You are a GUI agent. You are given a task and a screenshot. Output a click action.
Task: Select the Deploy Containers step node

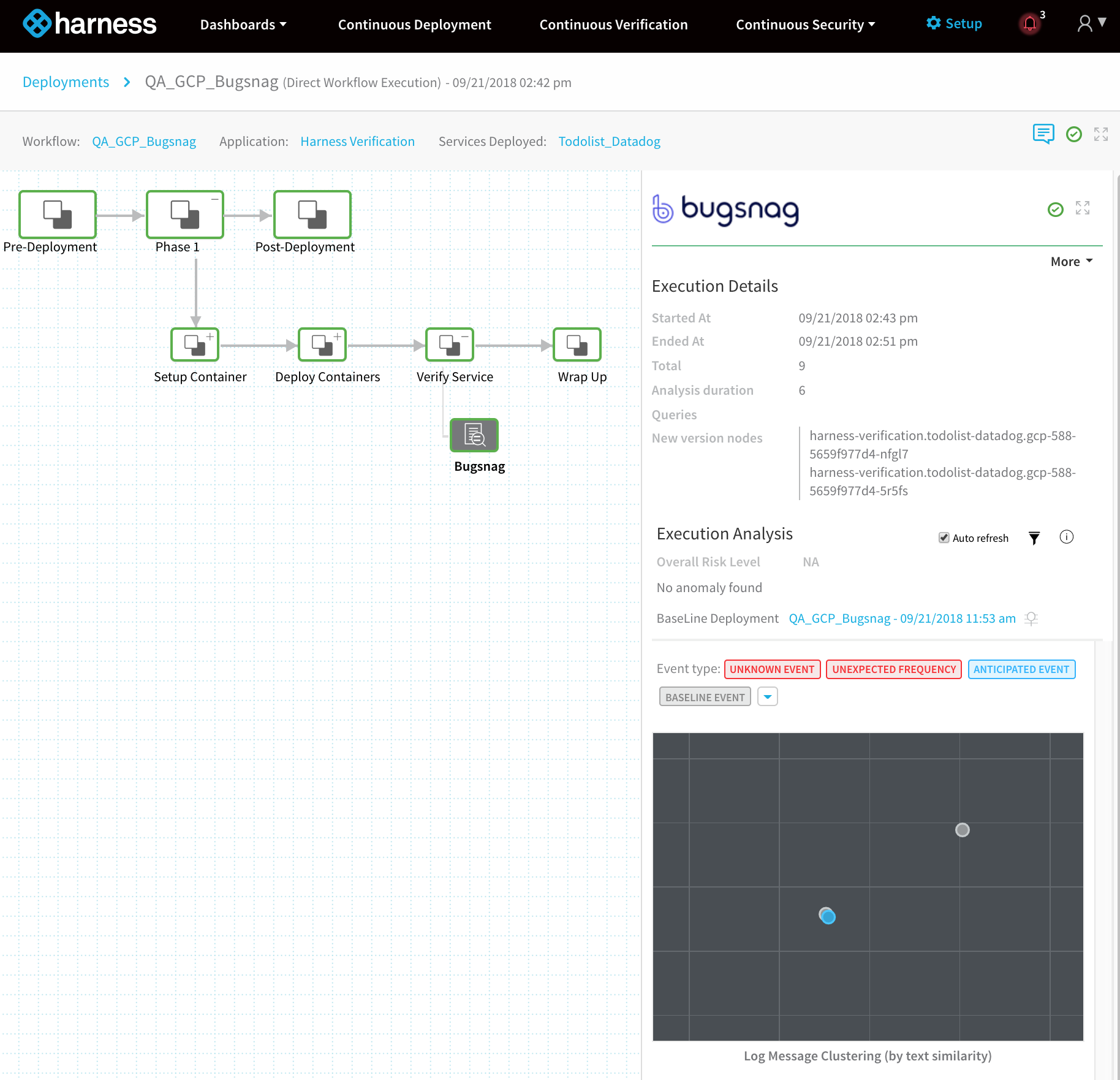coord(322,344)
